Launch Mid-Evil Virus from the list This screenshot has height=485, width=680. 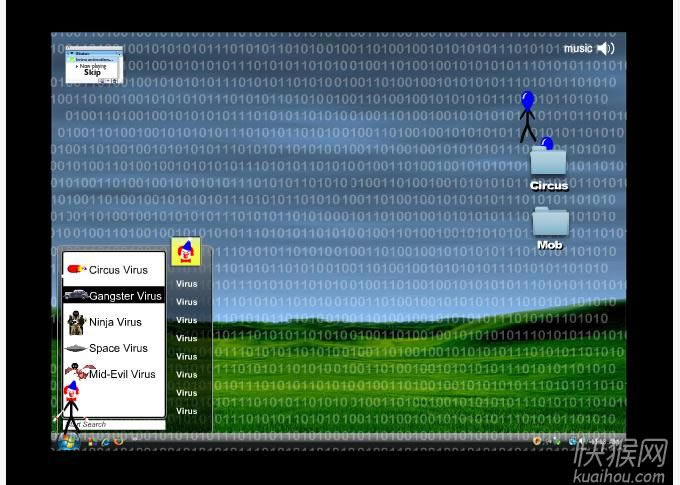pos(122,374)
